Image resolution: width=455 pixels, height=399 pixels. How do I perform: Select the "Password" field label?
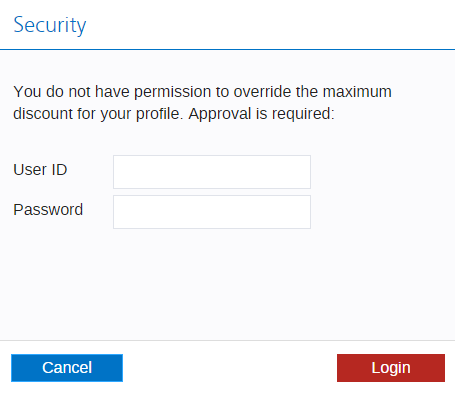coord(48,210)
